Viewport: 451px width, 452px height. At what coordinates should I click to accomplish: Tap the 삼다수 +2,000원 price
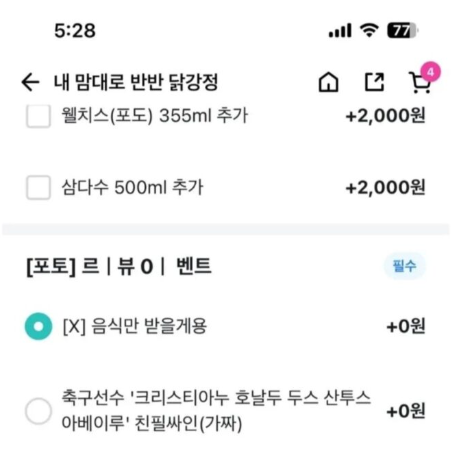(385, 187)
